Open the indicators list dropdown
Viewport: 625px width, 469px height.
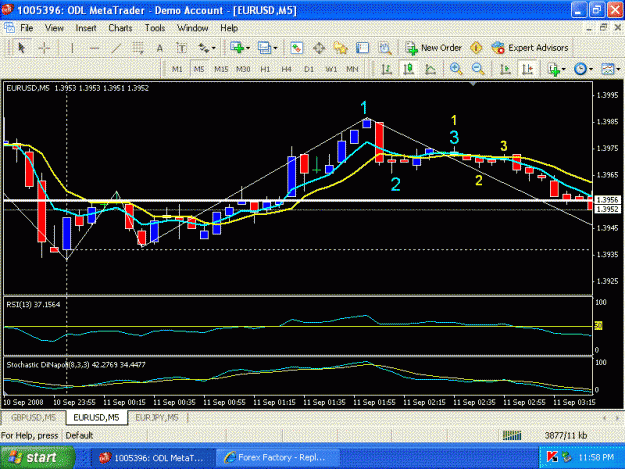(556, 69)
